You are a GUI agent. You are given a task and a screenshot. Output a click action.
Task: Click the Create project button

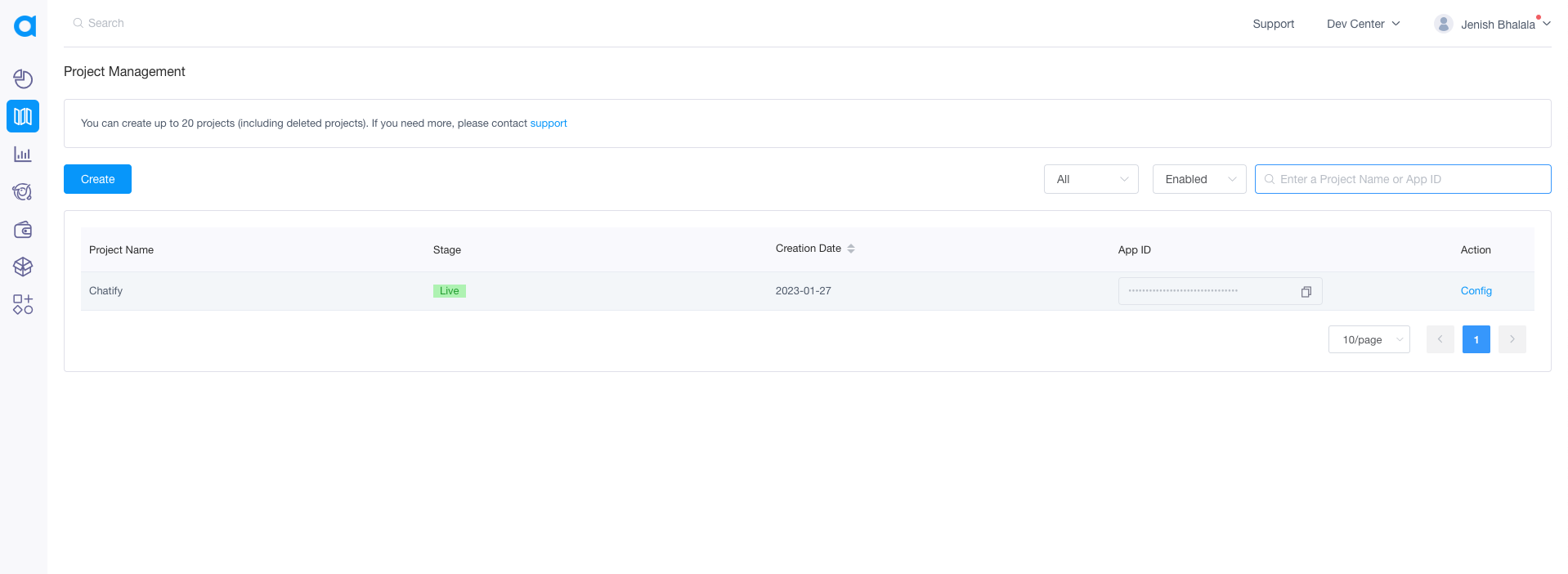point(97,179)
